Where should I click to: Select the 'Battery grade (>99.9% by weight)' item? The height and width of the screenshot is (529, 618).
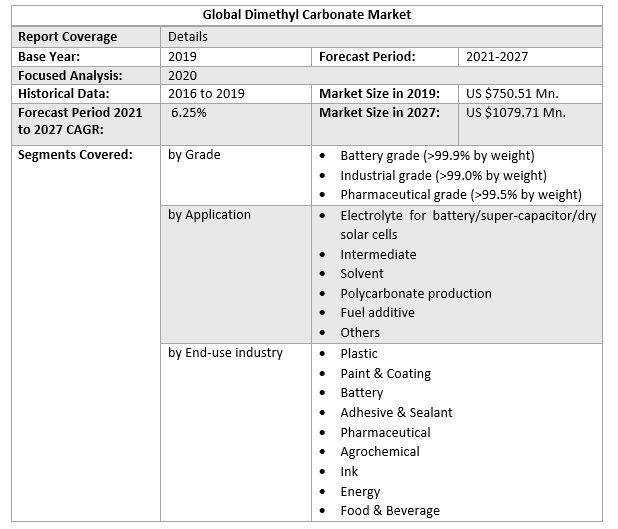pyautogui.click(x=437, y=156)
